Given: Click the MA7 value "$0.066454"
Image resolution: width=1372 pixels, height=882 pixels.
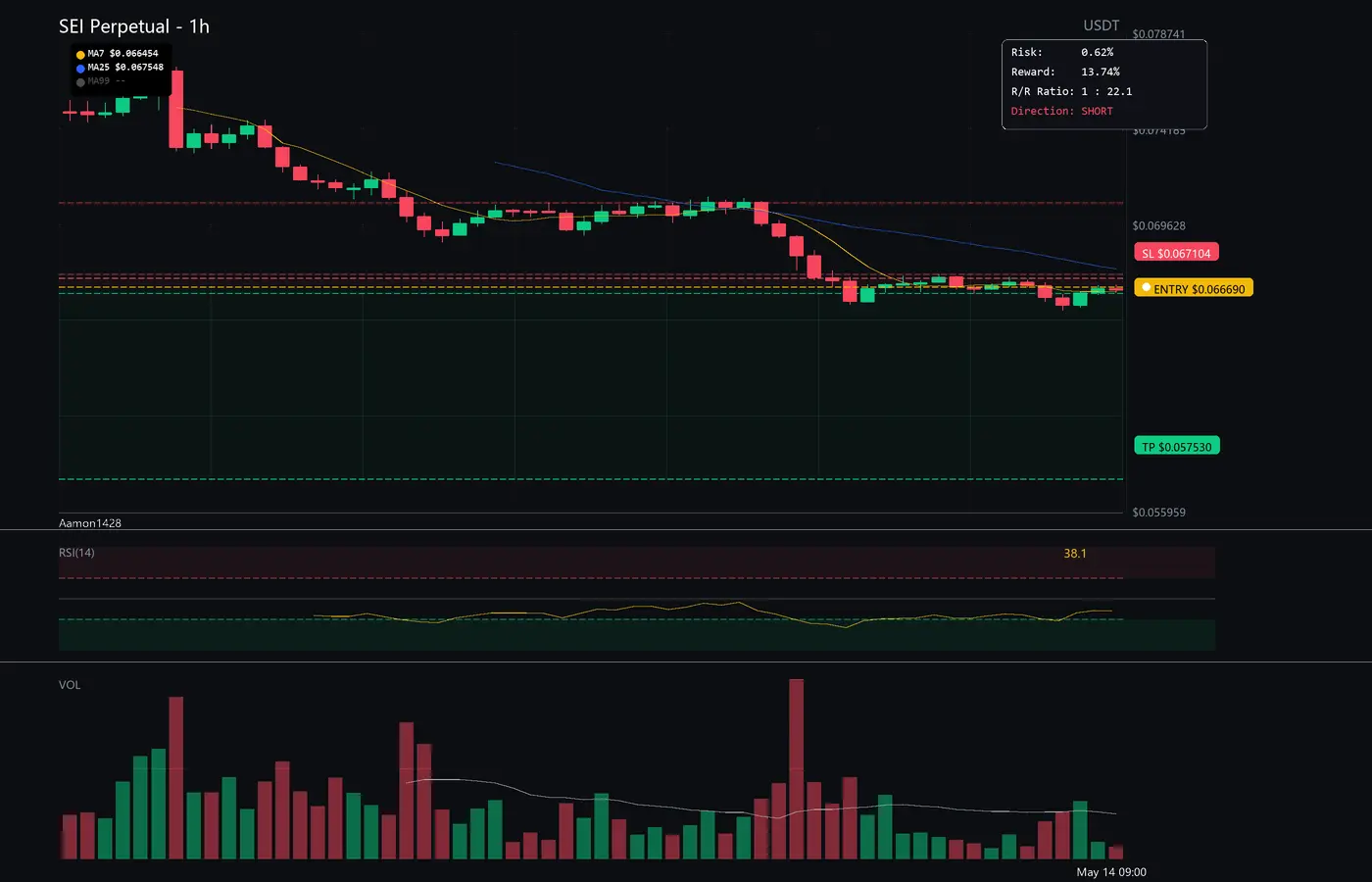Looking at the screenshot, I should [134, 54].
